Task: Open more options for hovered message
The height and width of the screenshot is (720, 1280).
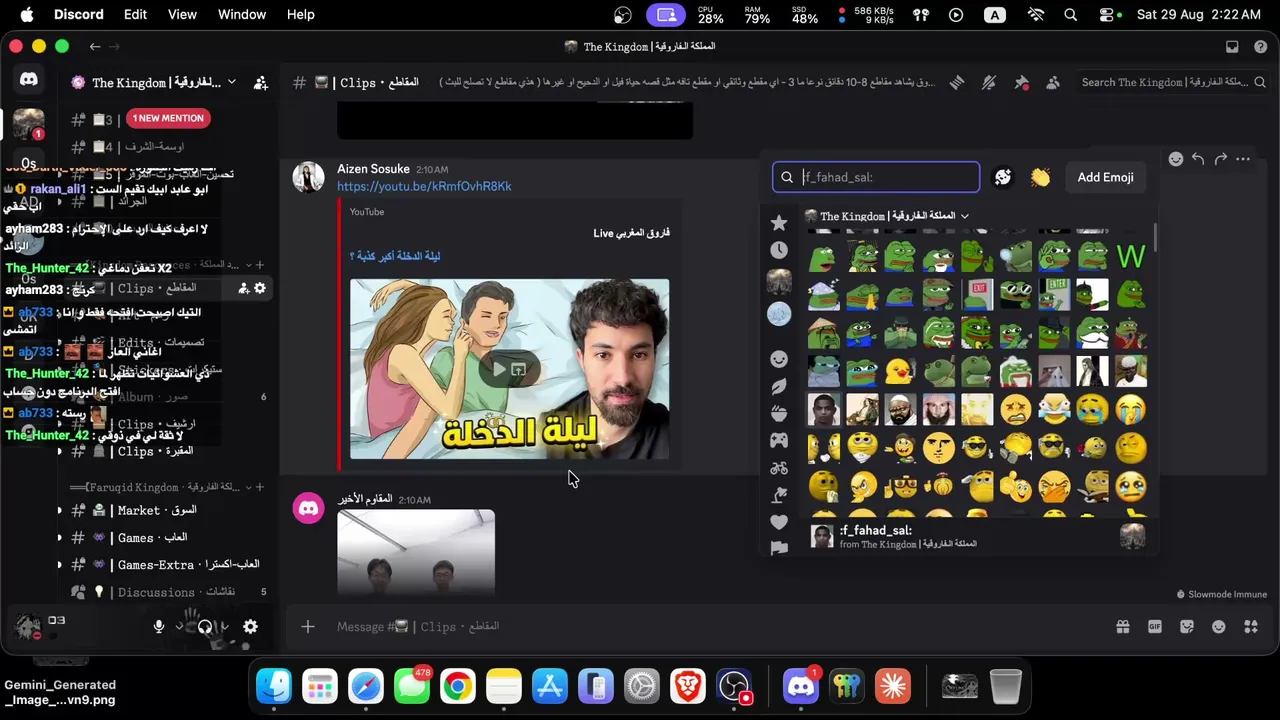Action: 1243,159
